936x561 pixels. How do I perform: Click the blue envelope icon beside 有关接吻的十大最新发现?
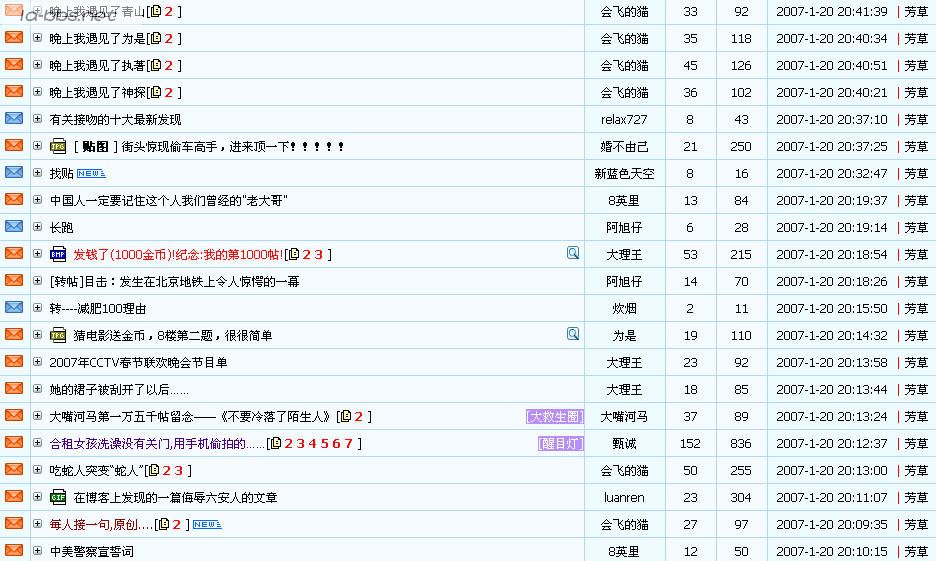point(14,118)
